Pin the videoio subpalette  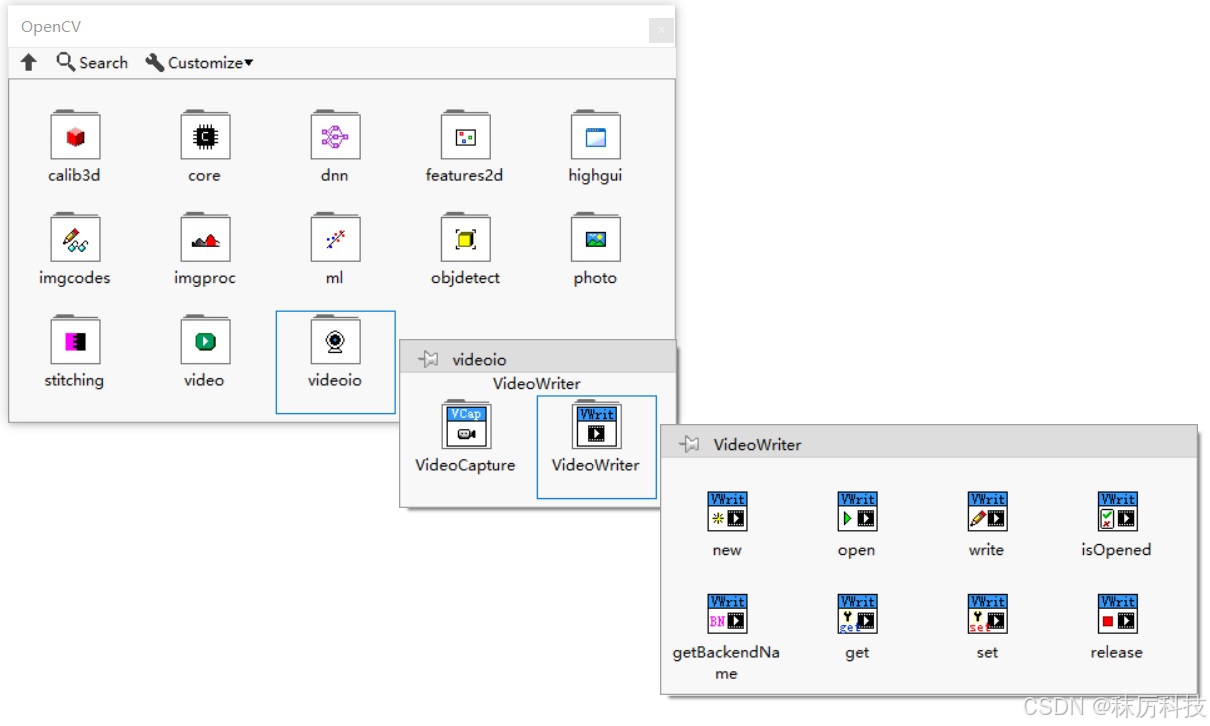428,359
